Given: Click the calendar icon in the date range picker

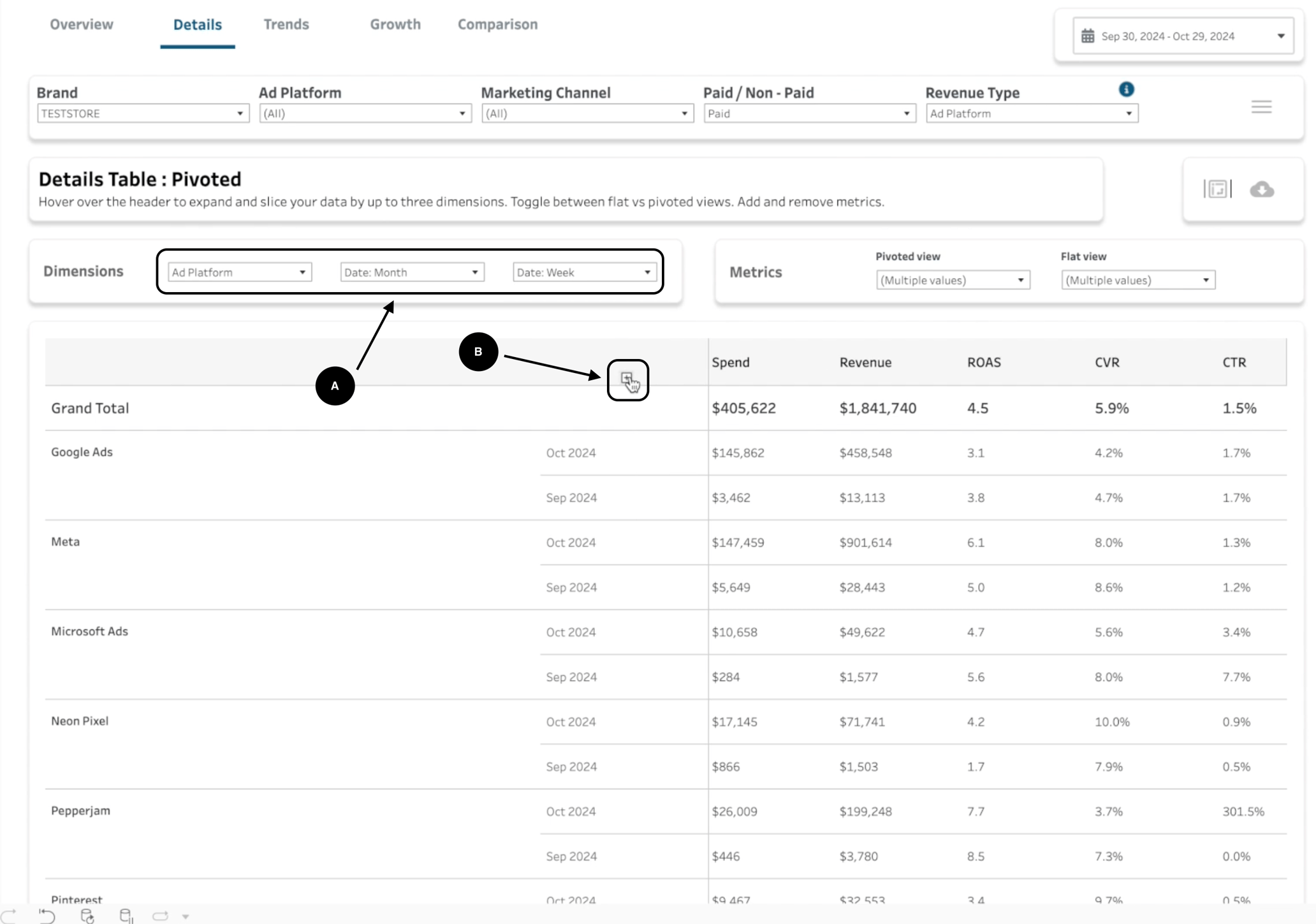Looking at the screenshot, I should pyautogui.click(x=1088, y=36).
